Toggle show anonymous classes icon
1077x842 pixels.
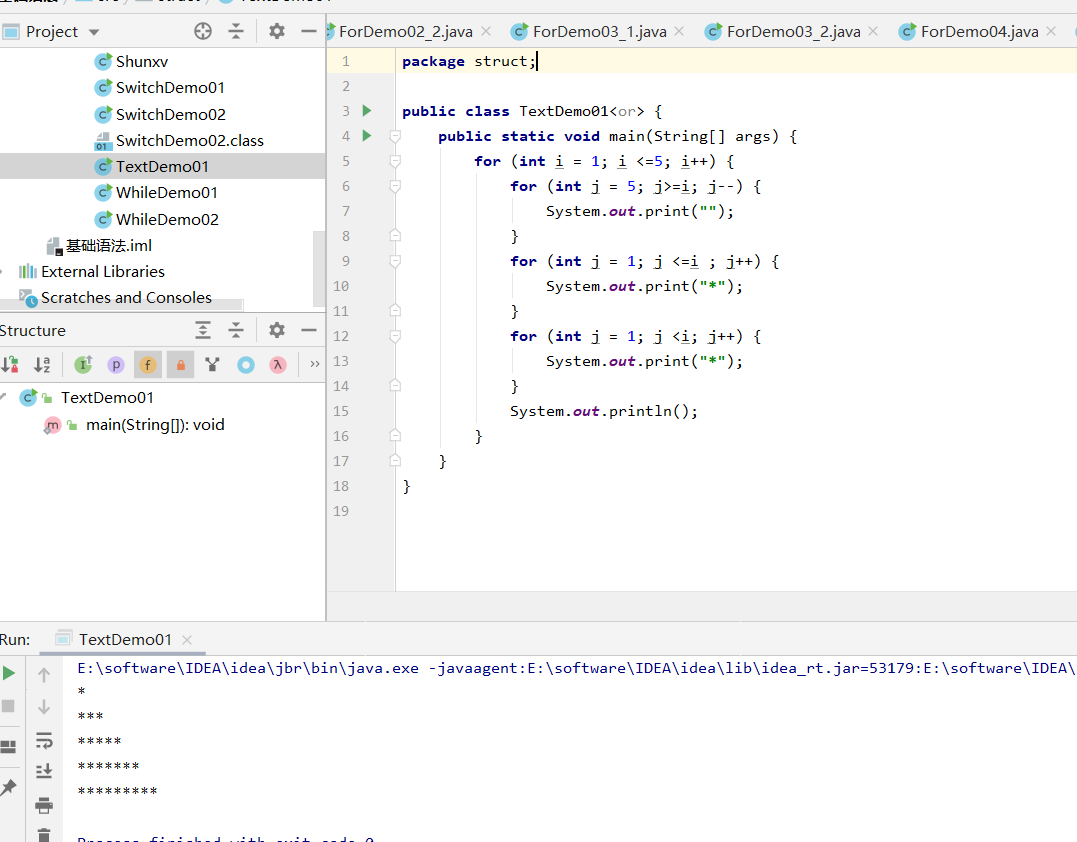(x=212, y=365)
